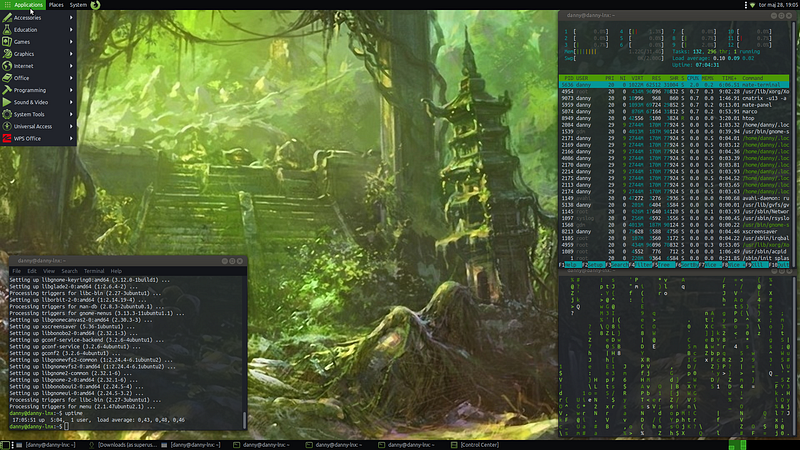Screen dimensions: 800x450
Task: Select the /usr/sbin/acpid process row
Action: coord(674,251)
